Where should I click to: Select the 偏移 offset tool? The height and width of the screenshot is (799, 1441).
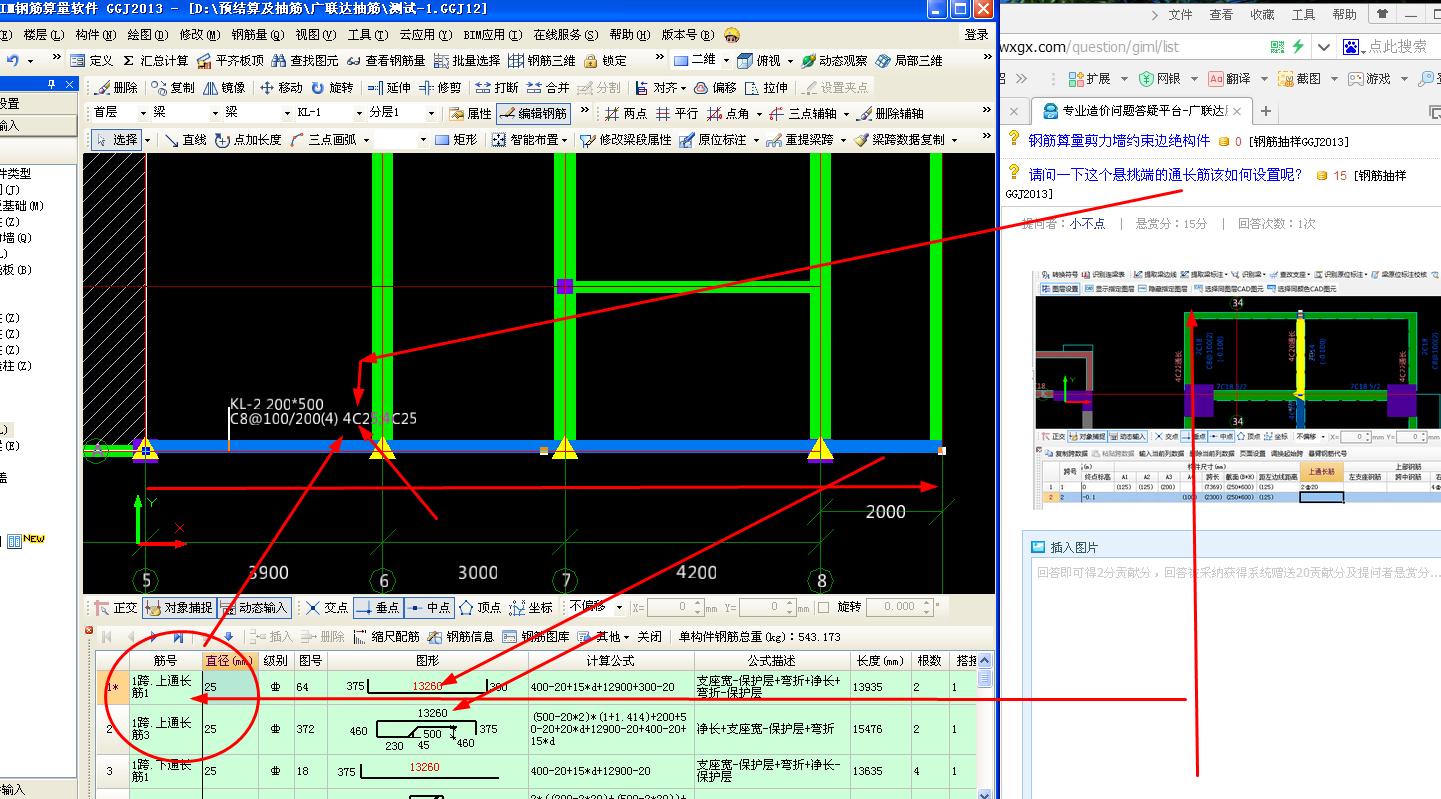[715, 88]
